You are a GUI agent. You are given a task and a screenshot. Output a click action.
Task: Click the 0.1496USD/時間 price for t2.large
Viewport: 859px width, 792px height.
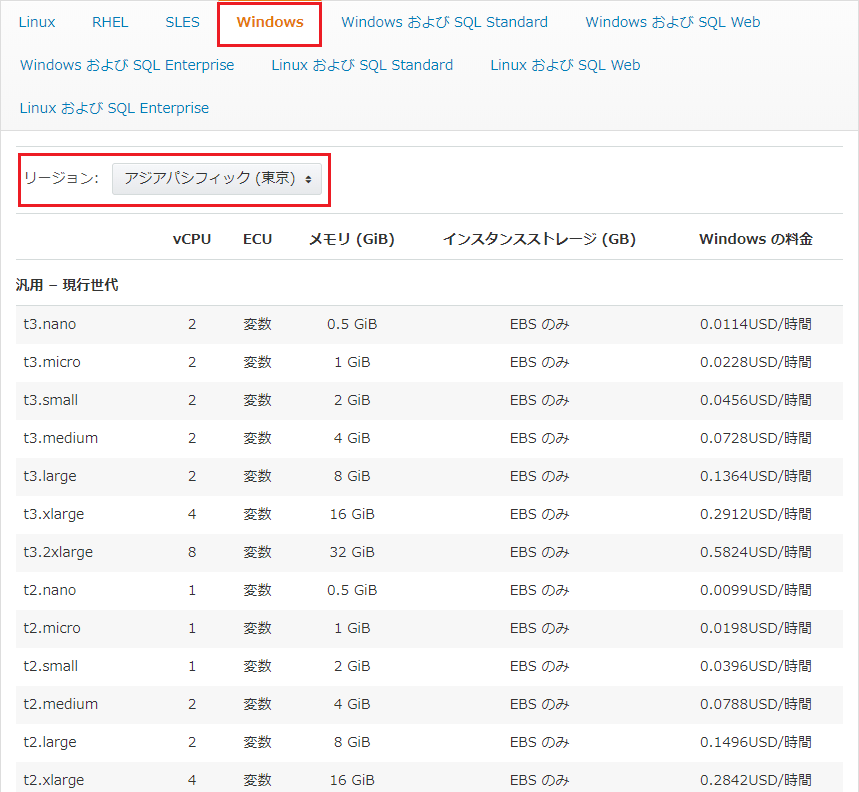[x=755, y=743]
